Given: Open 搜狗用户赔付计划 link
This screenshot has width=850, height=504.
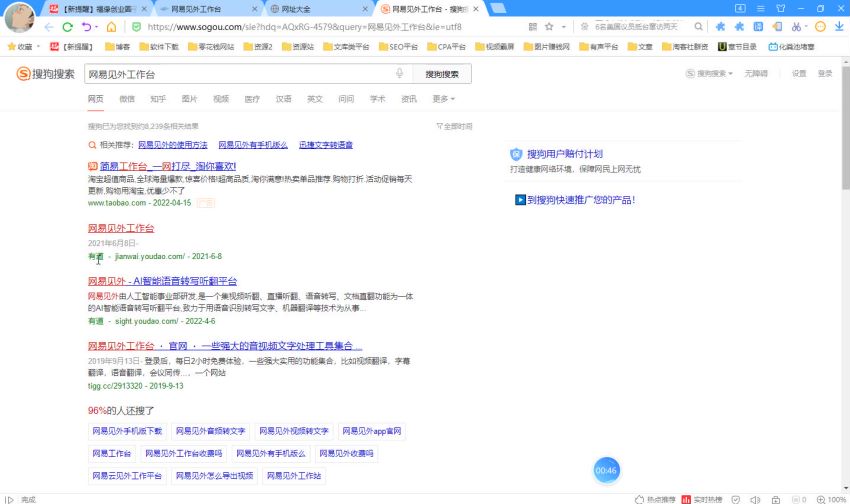Looking at the screenshot, I should (x=565, y=154).
